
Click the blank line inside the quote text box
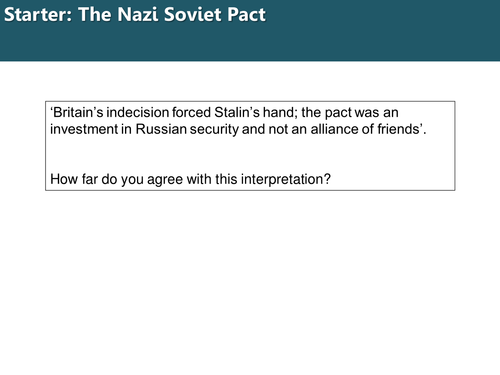click(250, 154)
